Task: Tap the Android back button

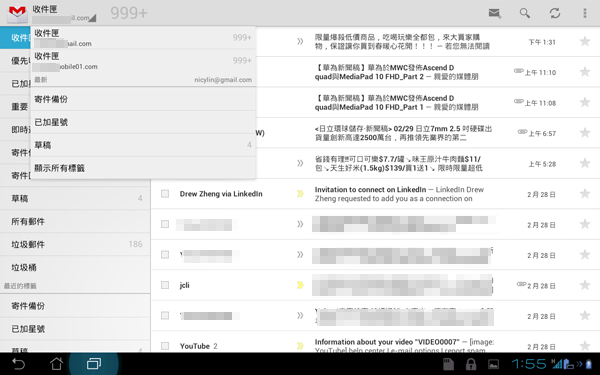Action: click(x=18, y=364)
